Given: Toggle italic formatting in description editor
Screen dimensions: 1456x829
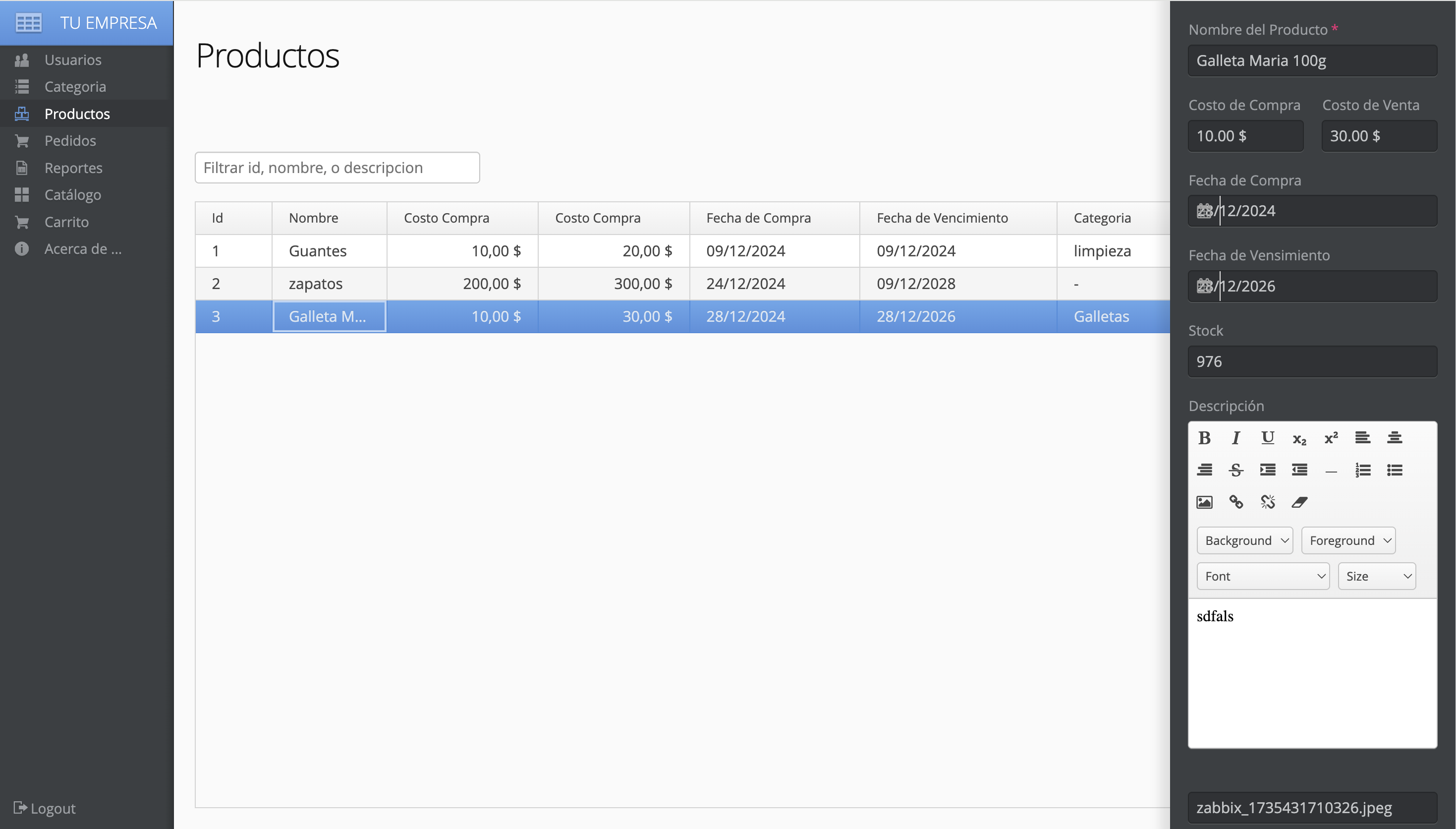Looking at the screenshot, I should [x=1236, y=438].
